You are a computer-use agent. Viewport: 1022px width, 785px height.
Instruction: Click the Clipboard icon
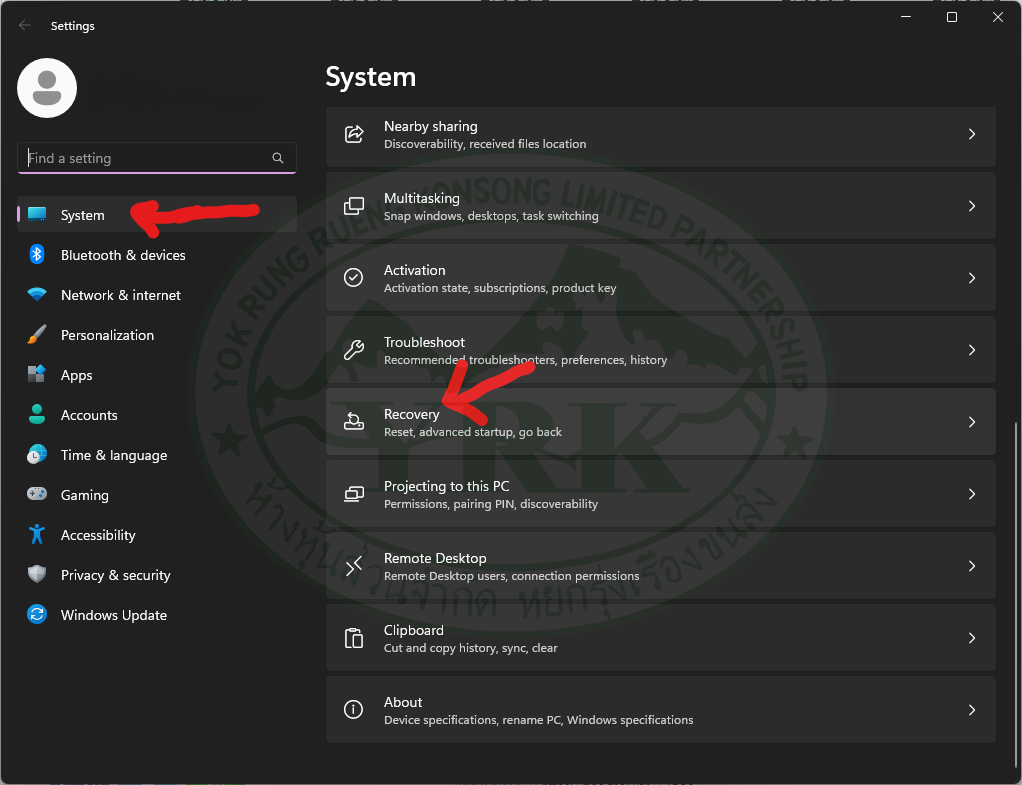[354, 638]
